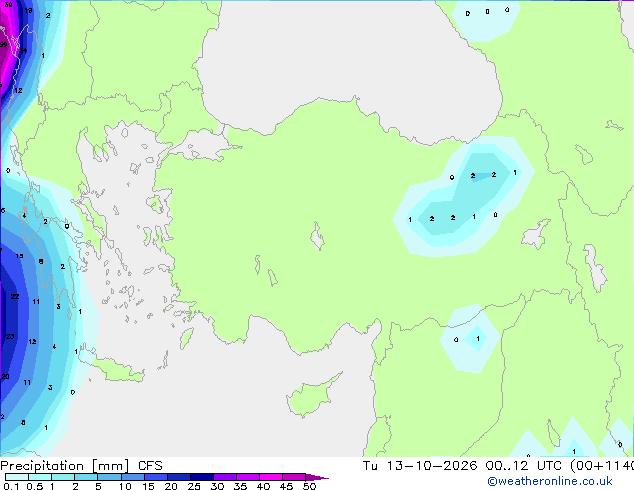Image resolution: width=634 pixels, height=490 pixels.
Task: Pick the 35–40 mm violet legend swatch
Action: [x=247, y=477]
